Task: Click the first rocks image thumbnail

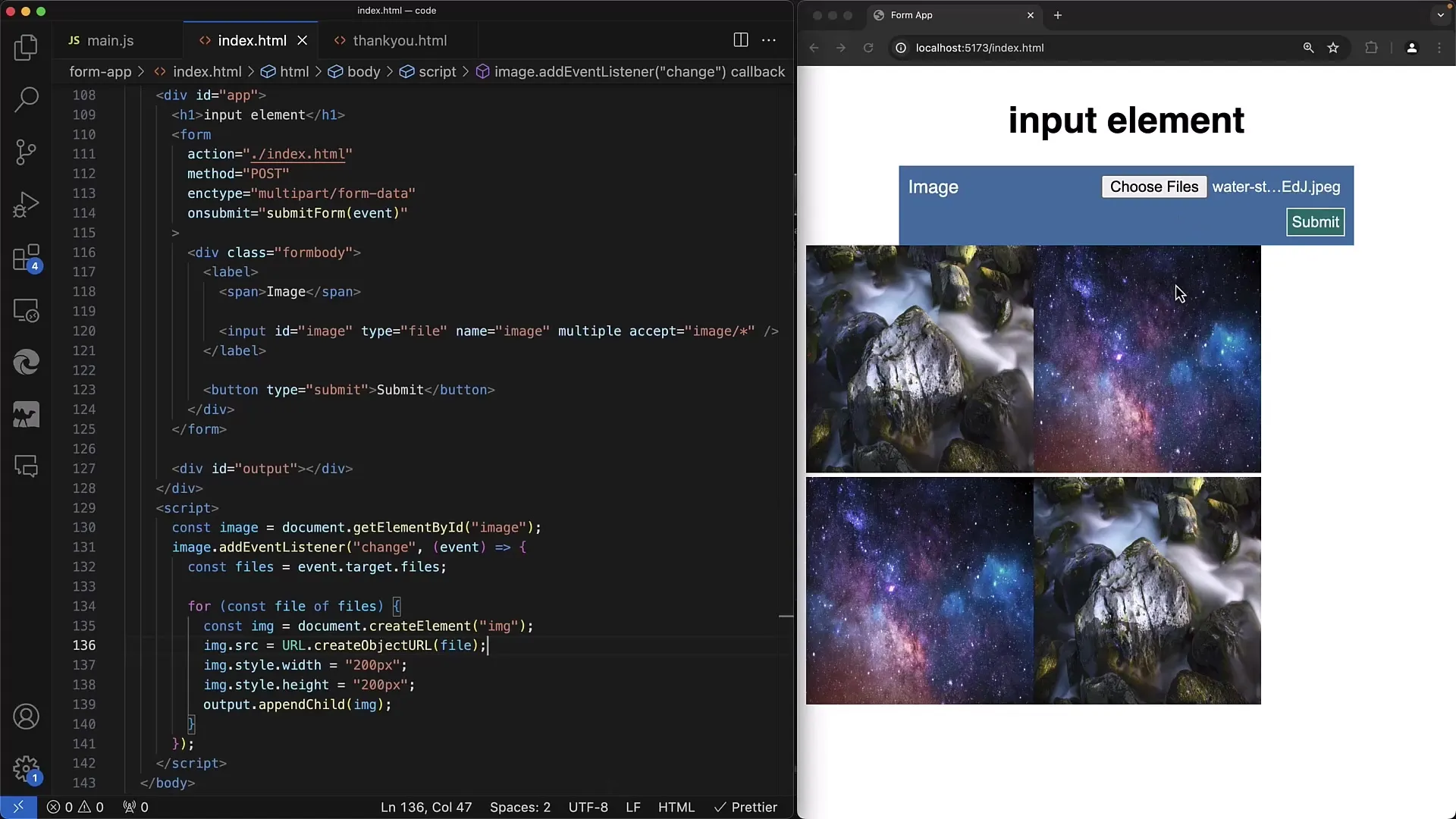Action: point(920,359)
